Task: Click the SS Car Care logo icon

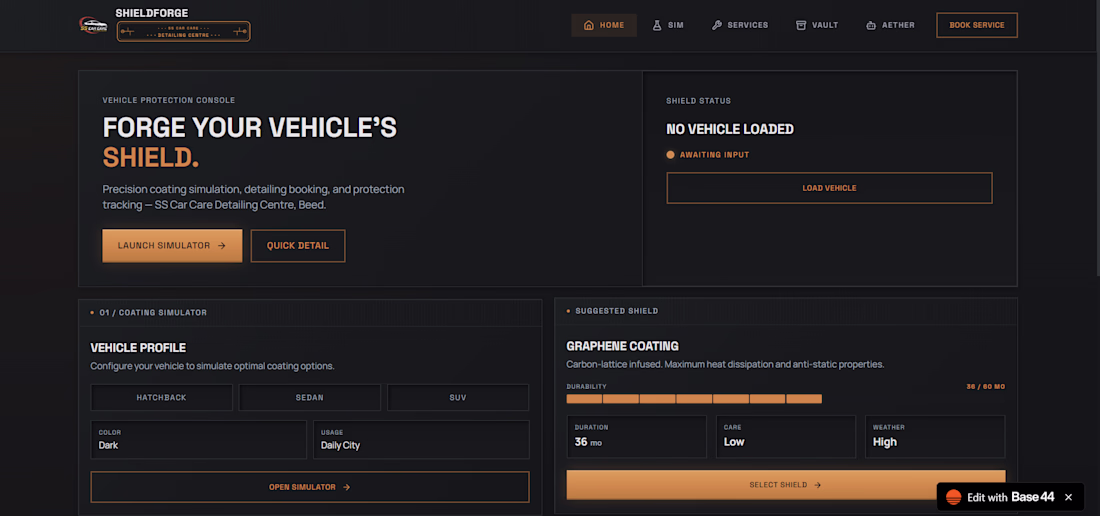Action: pyautogui.click(x=91, y=25)
